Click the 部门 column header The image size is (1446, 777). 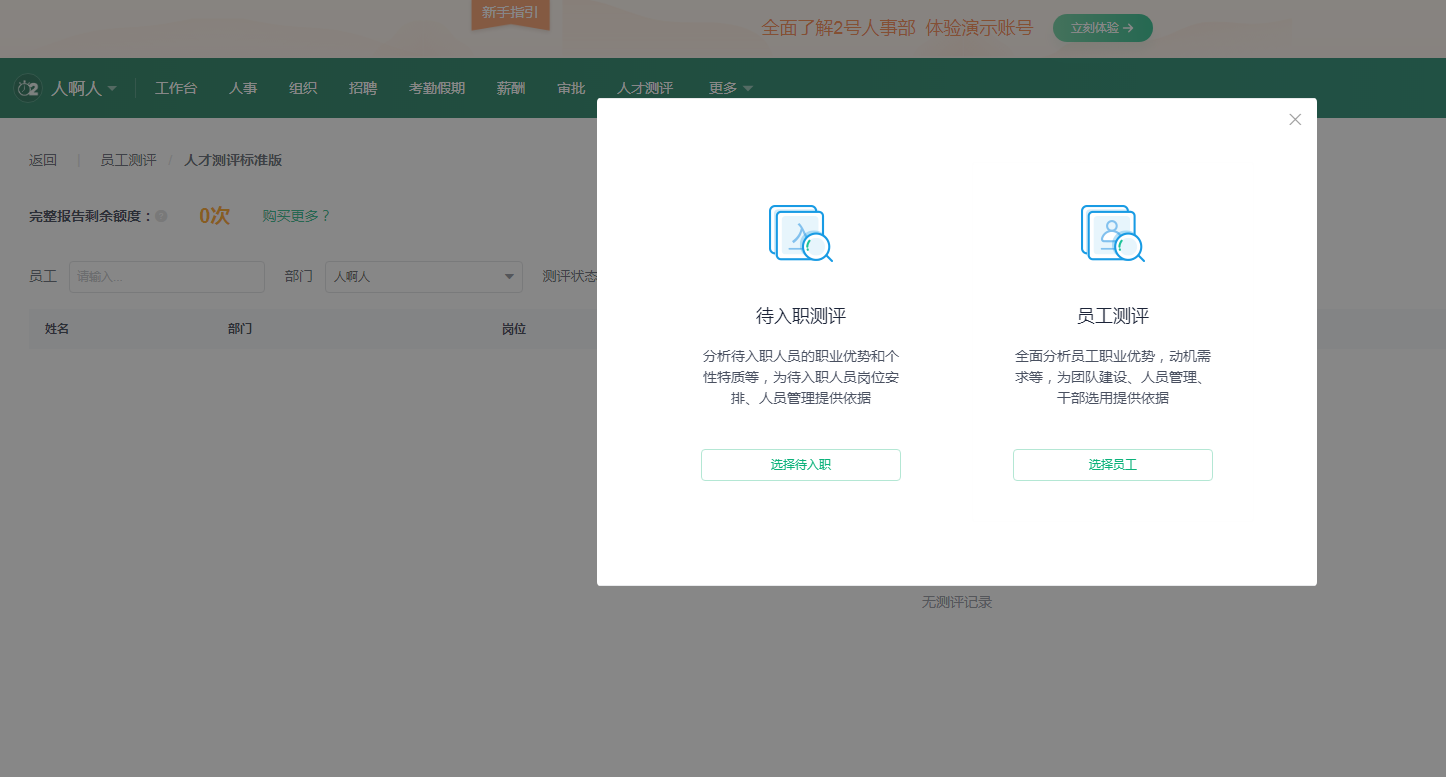coord(240,329)
